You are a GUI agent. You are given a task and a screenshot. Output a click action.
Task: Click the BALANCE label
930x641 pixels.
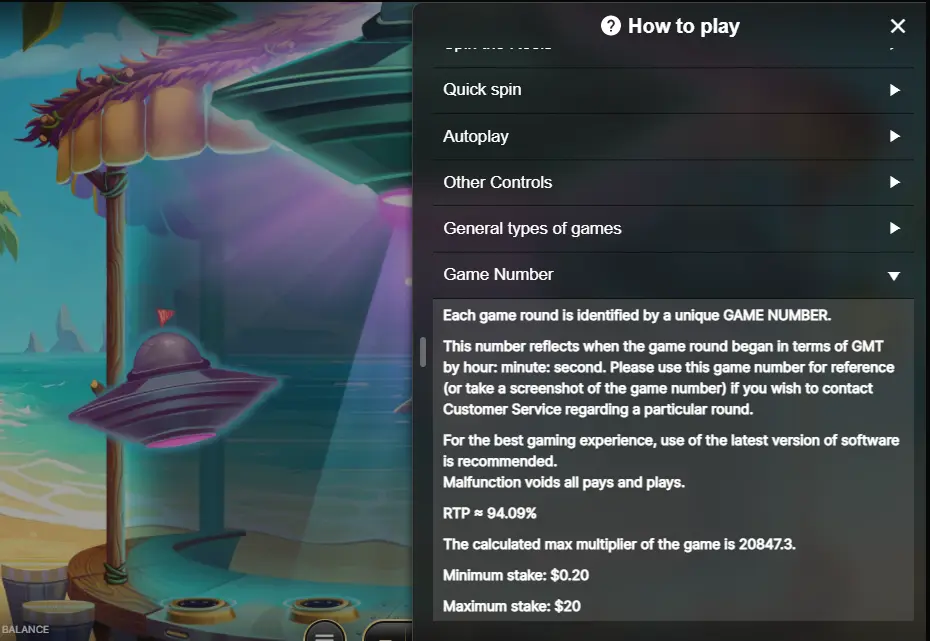[26, 629]
